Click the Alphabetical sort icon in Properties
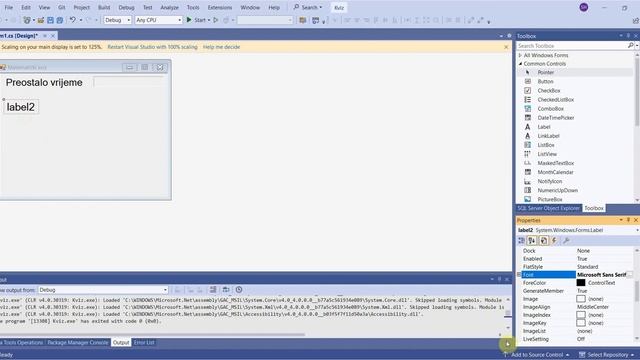The height and width of the screenshot is (360, 640). [x=532, y=240]
